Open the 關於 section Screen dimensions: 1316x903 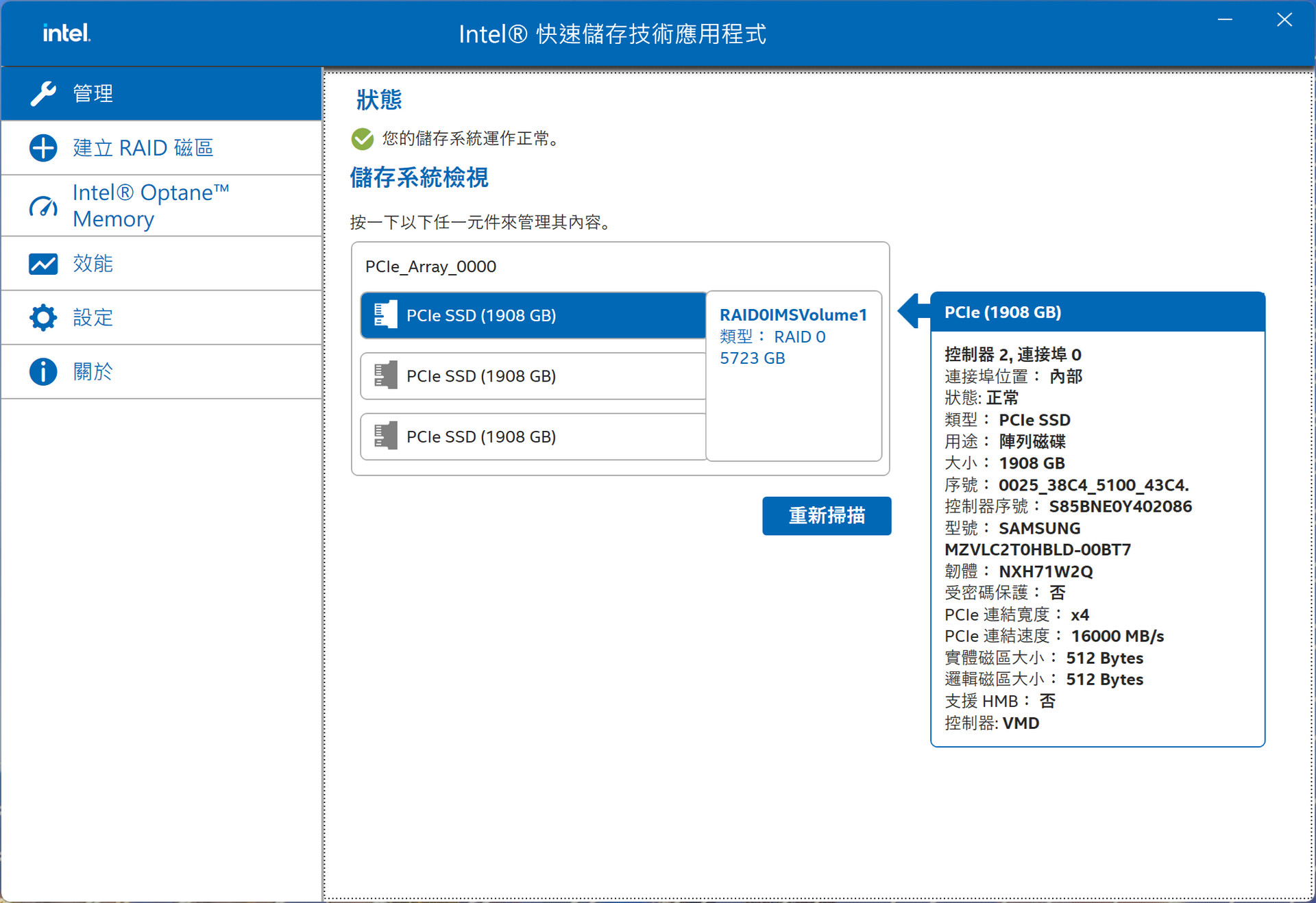162,371
